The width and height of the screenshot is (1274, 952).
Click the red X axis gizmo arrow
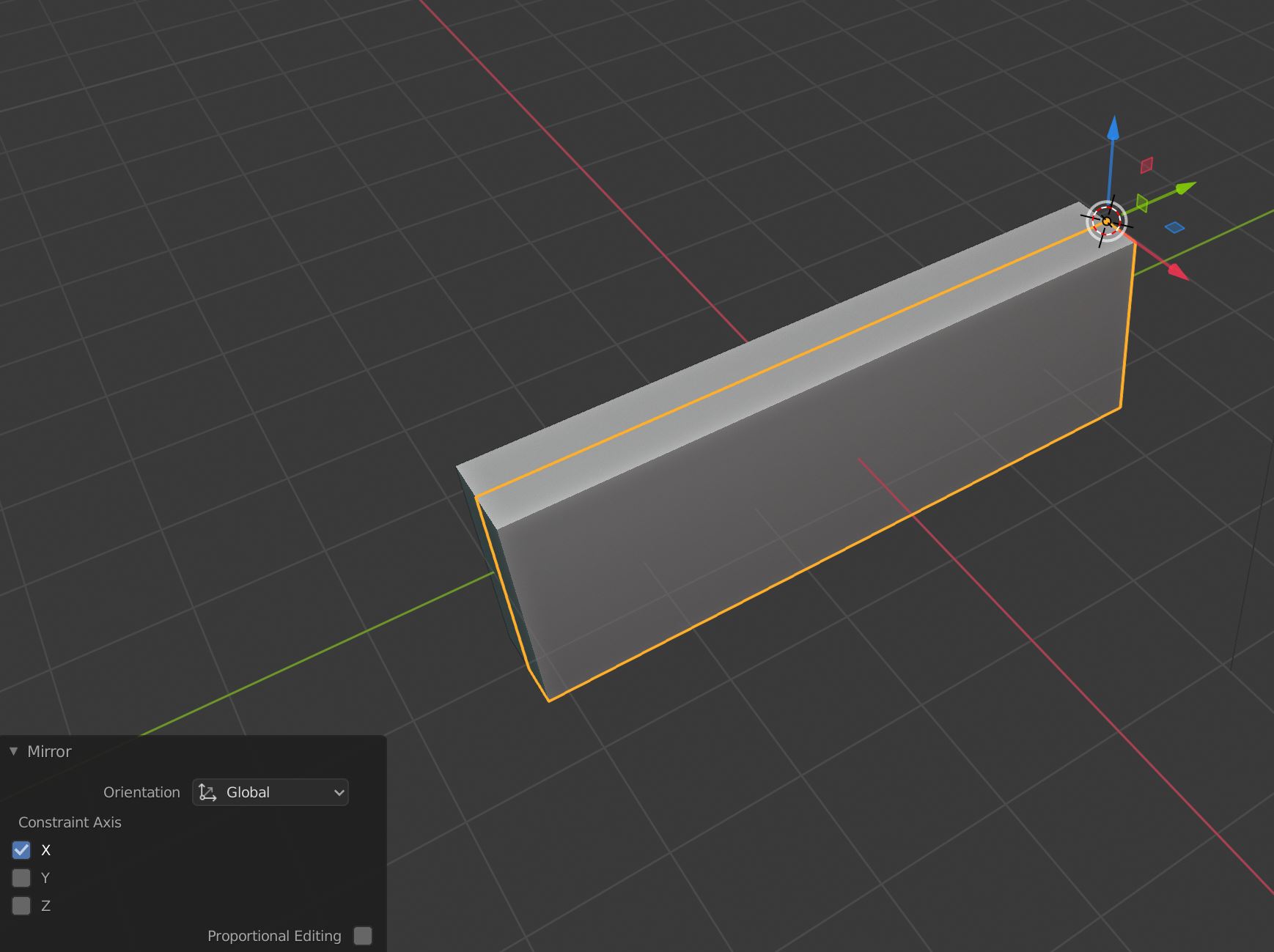pos(1177,272)
